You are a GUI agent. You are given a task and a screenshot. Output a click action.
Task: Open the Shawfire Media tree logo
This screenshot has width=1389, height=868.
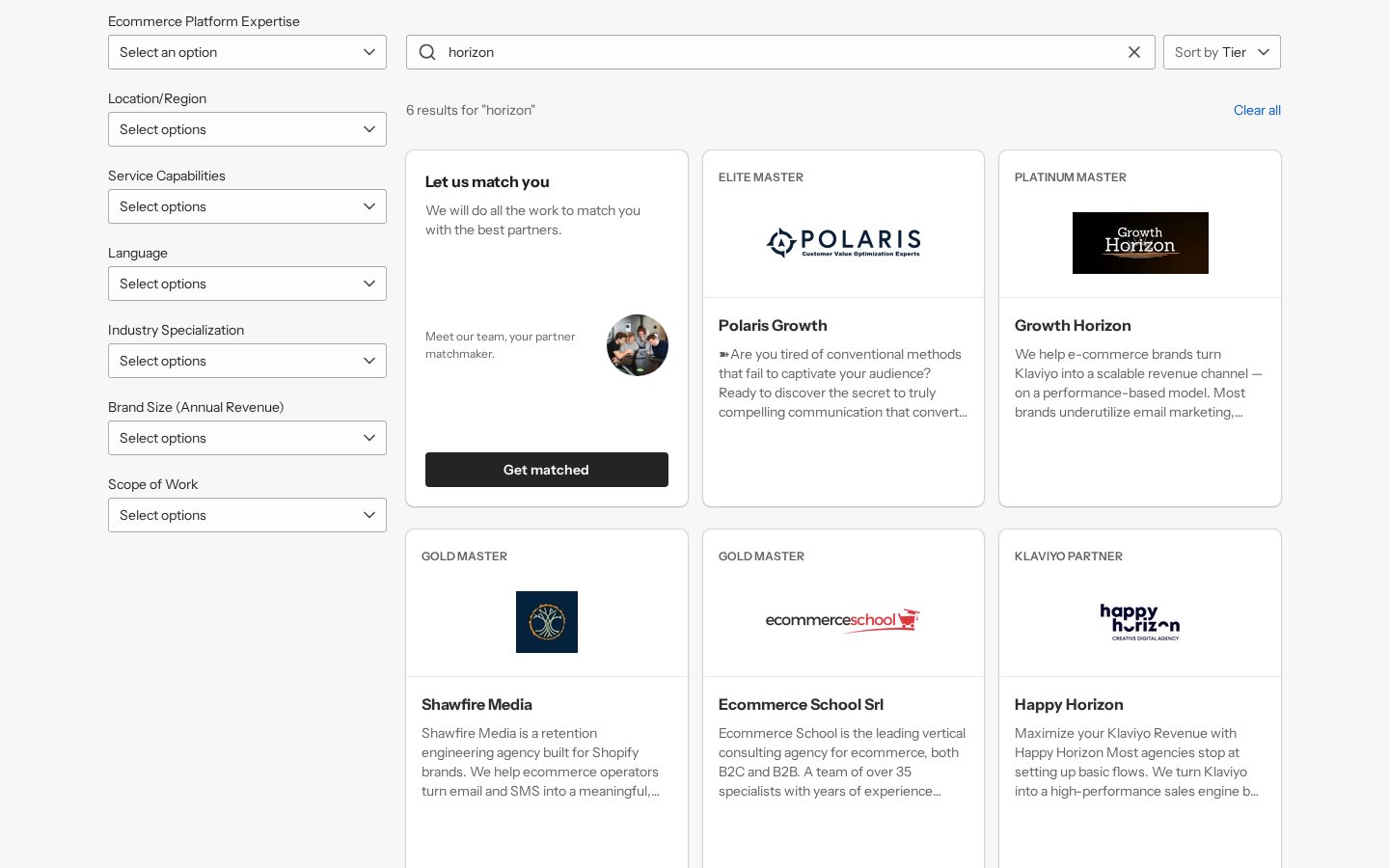(547, 622)
